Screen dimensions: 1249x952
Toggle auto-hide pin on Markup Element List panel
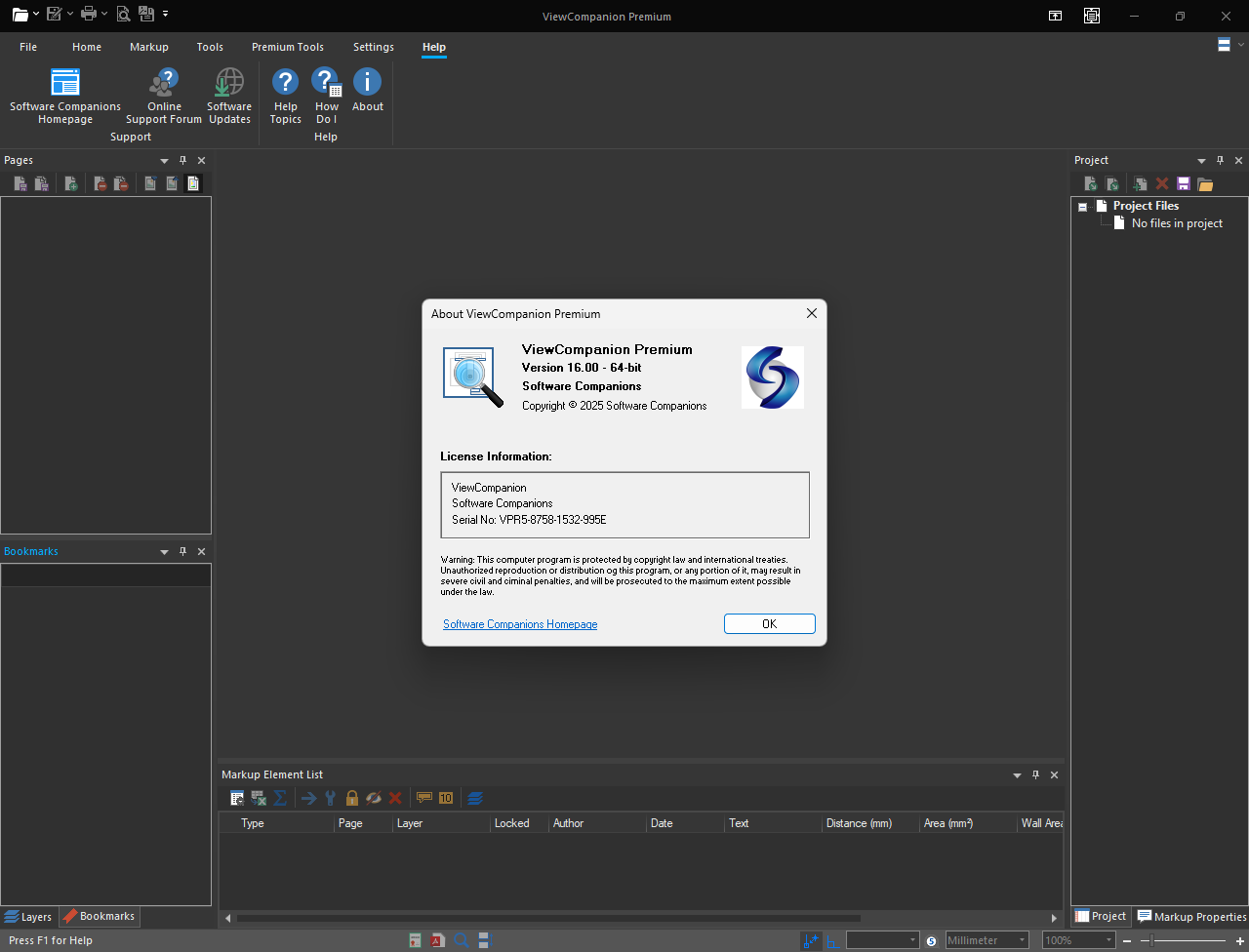(1035, 774)
